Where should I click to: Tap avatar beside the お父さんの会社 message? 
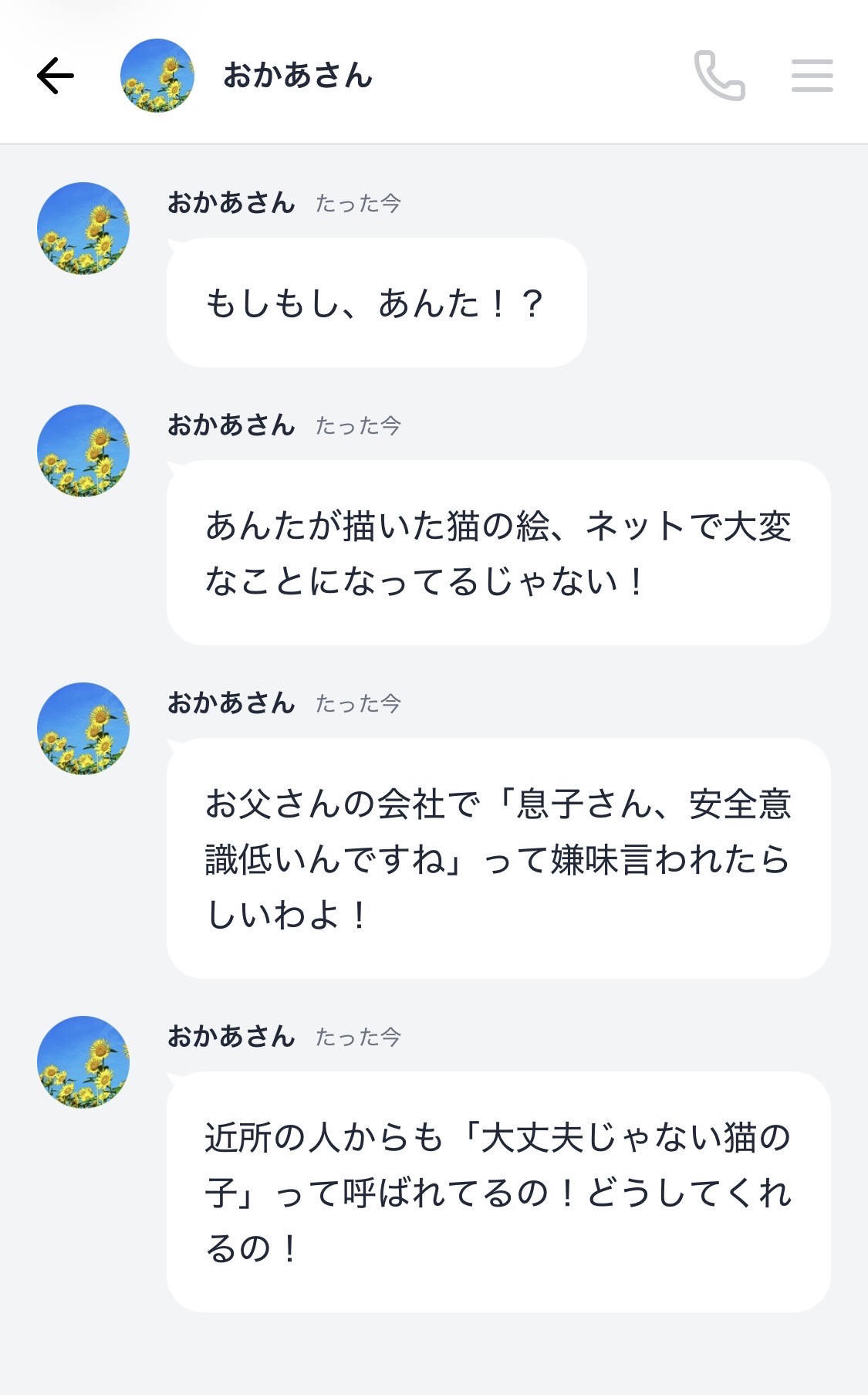coord(83,729)
